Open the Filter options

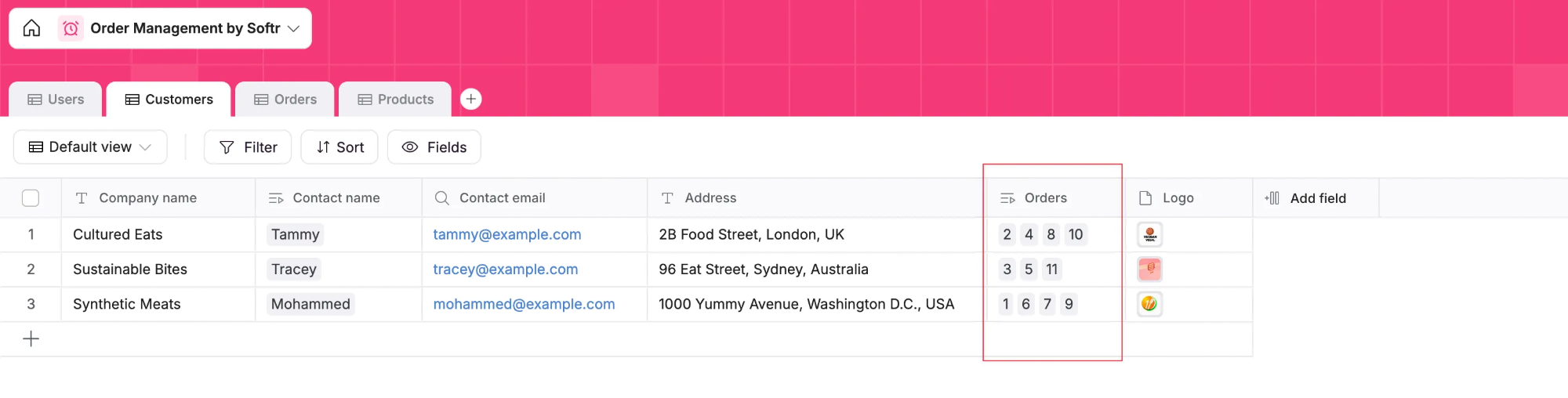pyautogui.click(x=248, y=147)
